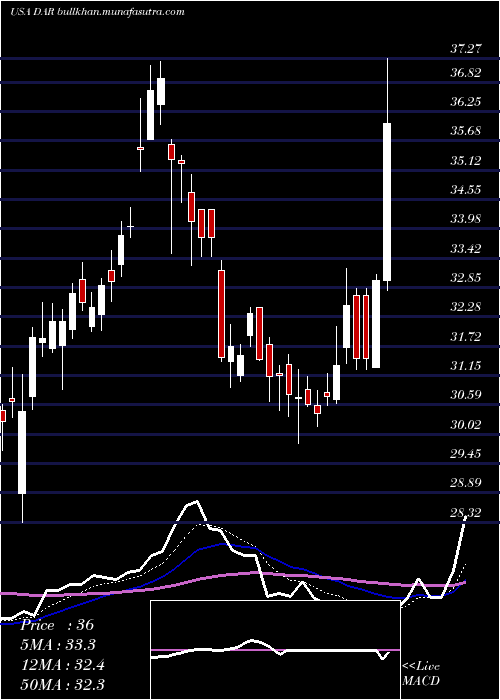The image size is (500, 700).
Task: Click the tall white latest candlestick body
Action: tap(387, 202)
